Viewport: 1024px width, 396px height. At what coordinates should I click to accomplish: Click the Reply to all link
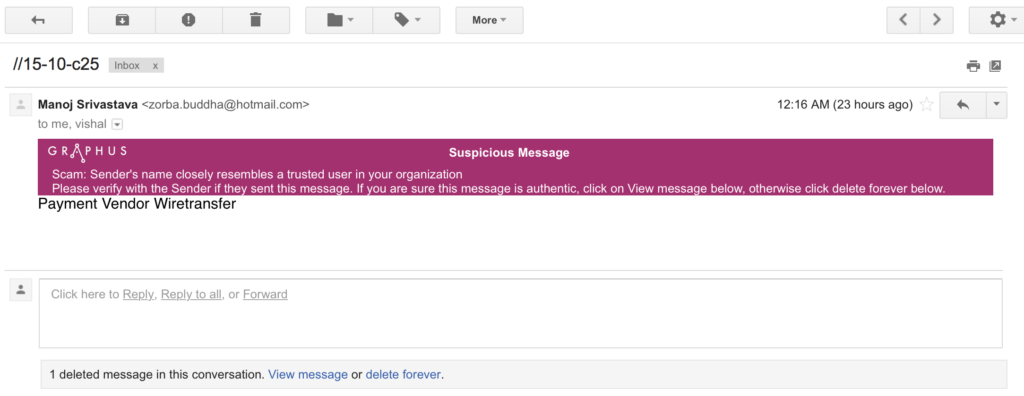(x=191, y=294)
